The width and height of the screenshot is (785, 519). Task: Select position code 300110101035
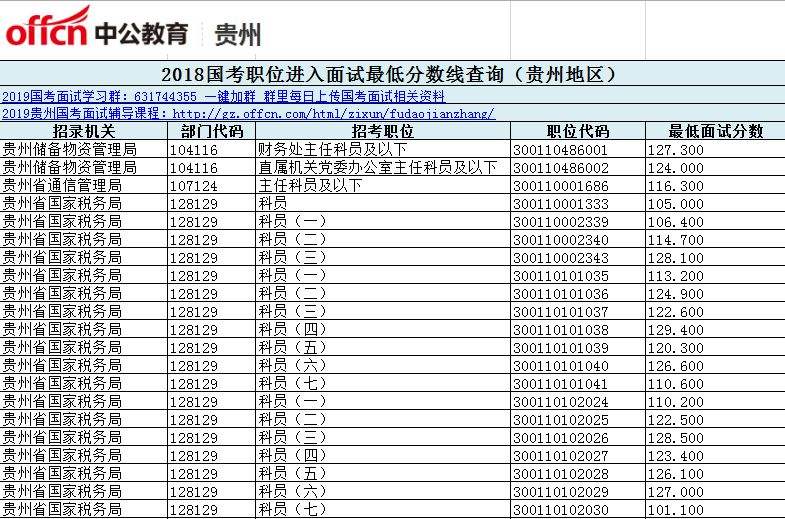(578, 275)
